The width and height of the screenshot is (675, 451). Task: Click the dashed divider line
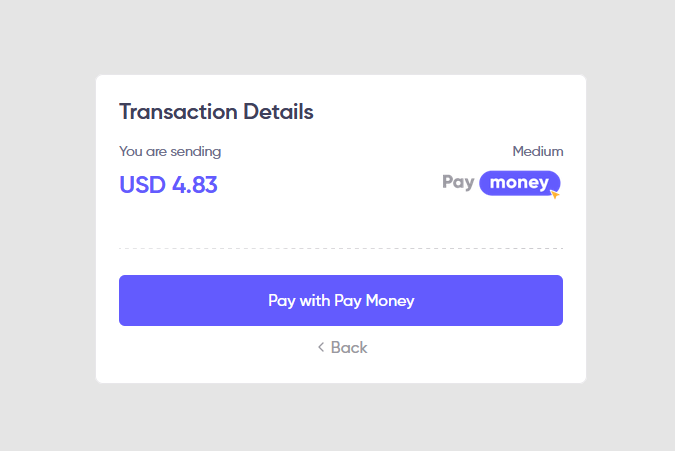click(x=341, y=248)
